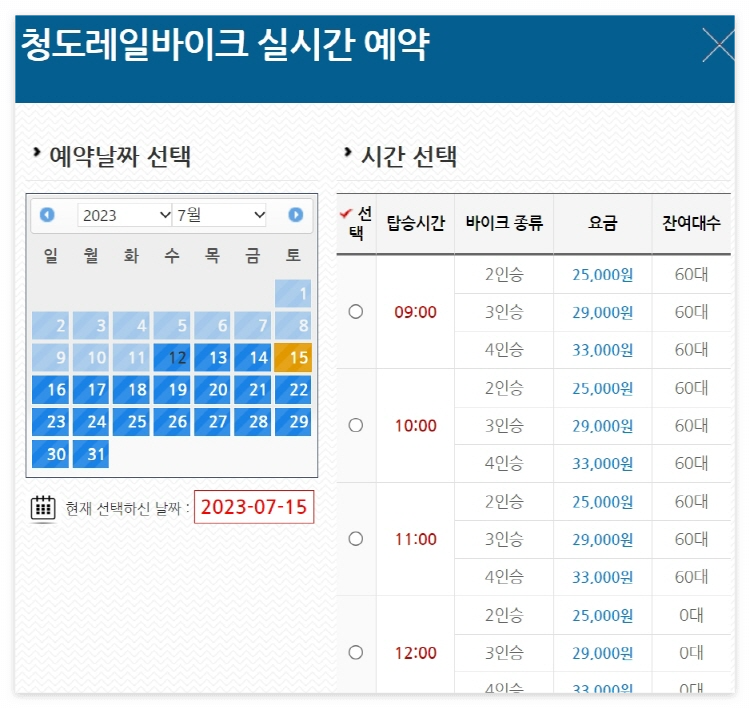Open the 2023 year dropdown

[125, 215]
